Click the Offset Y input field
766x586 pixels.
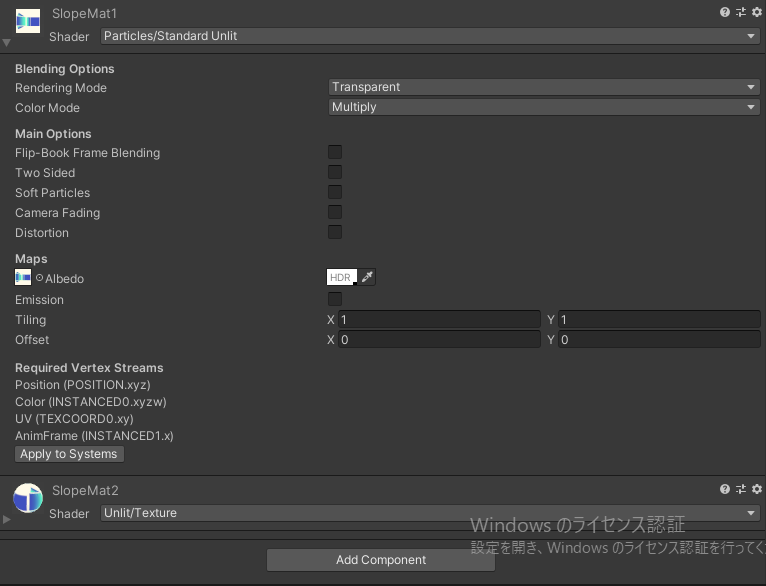(659, 339)
